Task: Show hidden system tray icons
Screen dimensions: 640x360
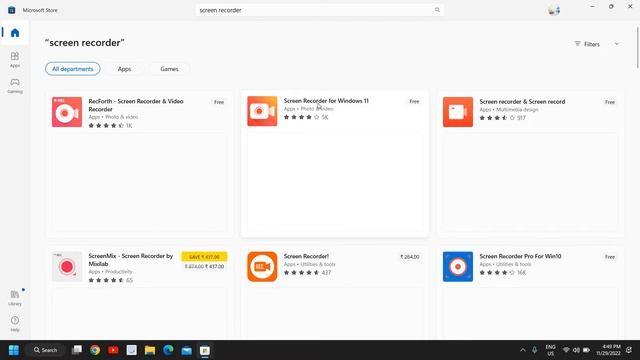Action: [x=522, y=350]
